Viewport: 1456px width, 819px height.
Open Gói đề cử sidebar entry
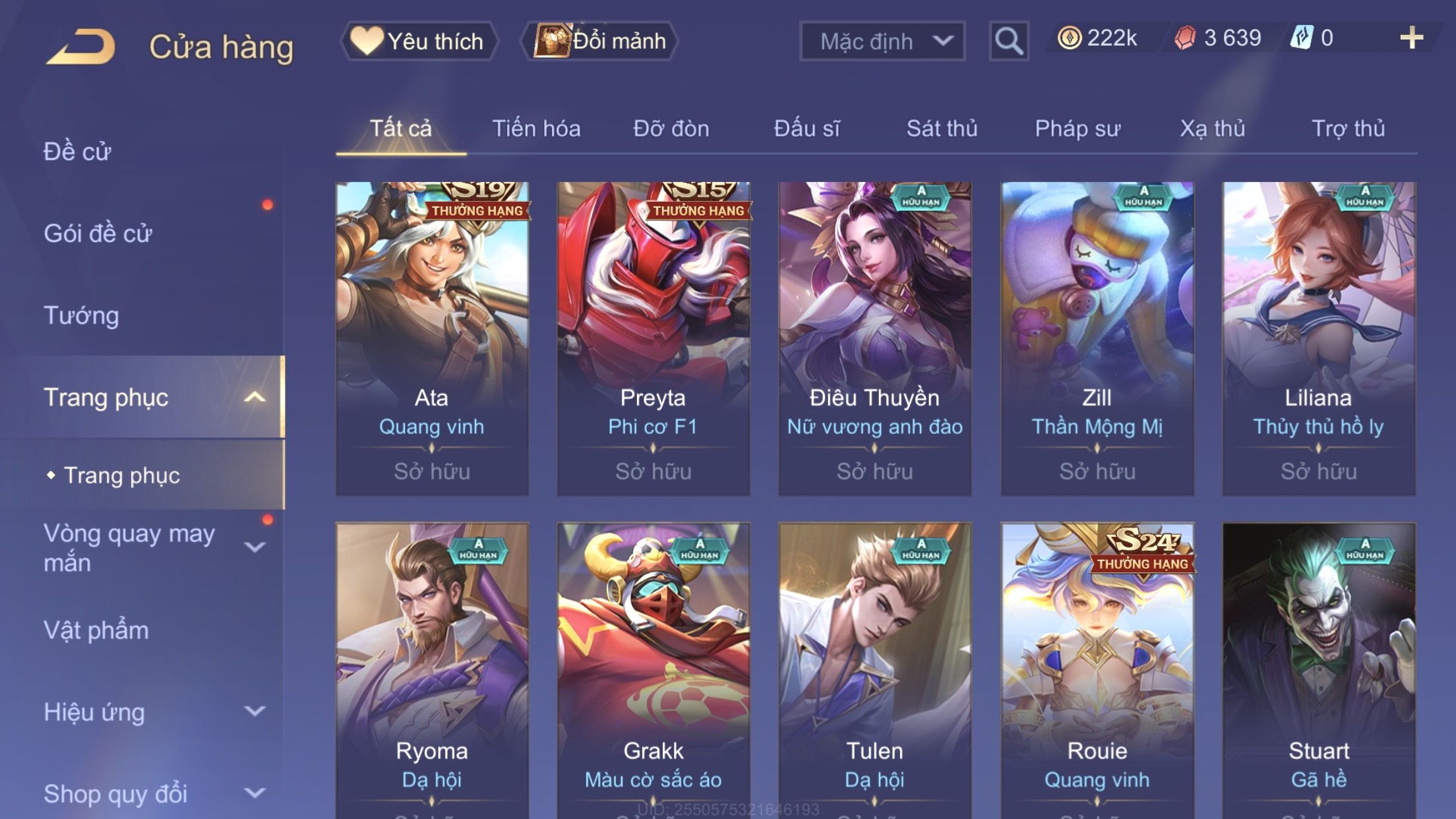[x=98, y=233]
